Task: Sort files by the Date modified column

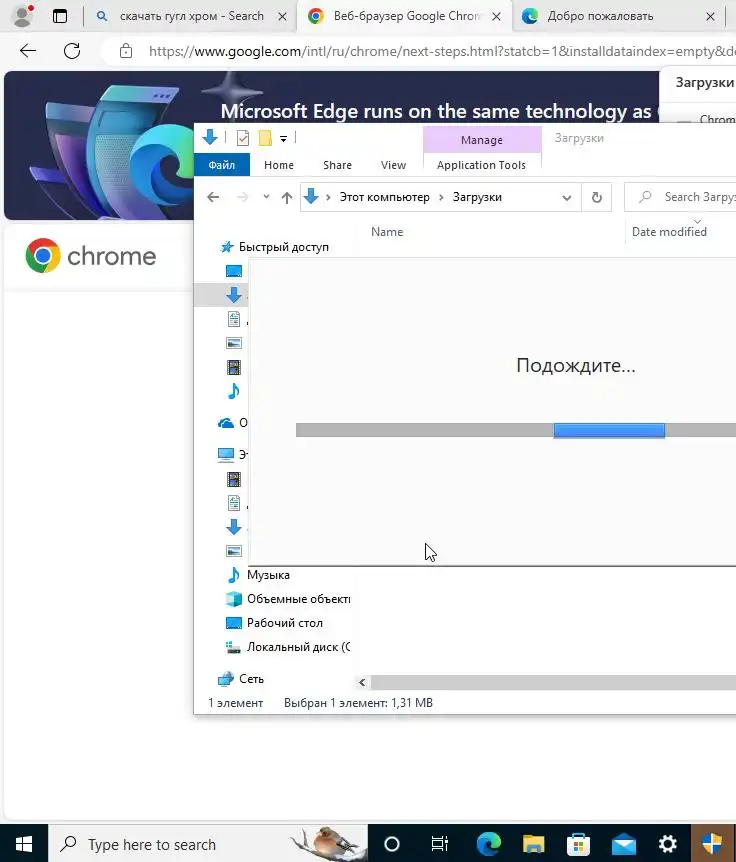Action: [x=669, y=231]
